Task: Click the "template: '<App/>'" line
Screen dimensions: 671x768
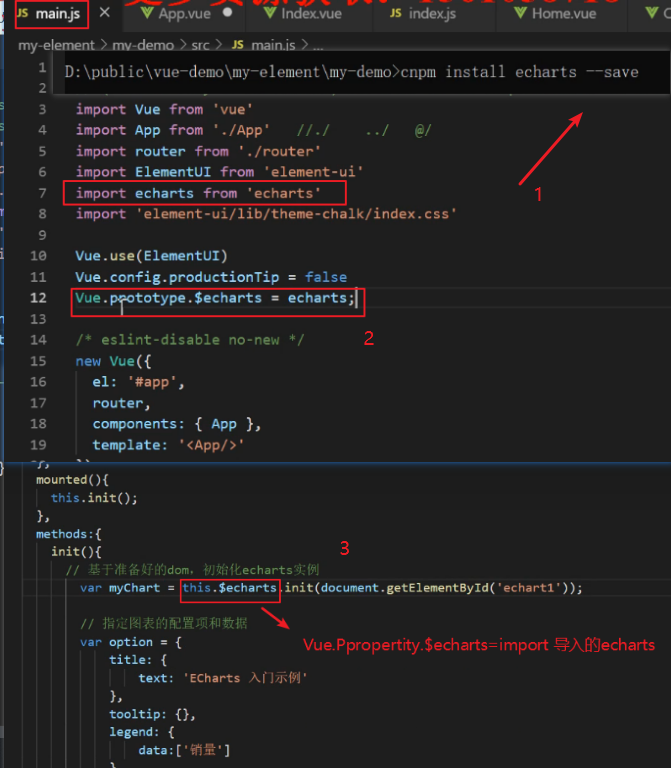Action: (x=168, y=445)
